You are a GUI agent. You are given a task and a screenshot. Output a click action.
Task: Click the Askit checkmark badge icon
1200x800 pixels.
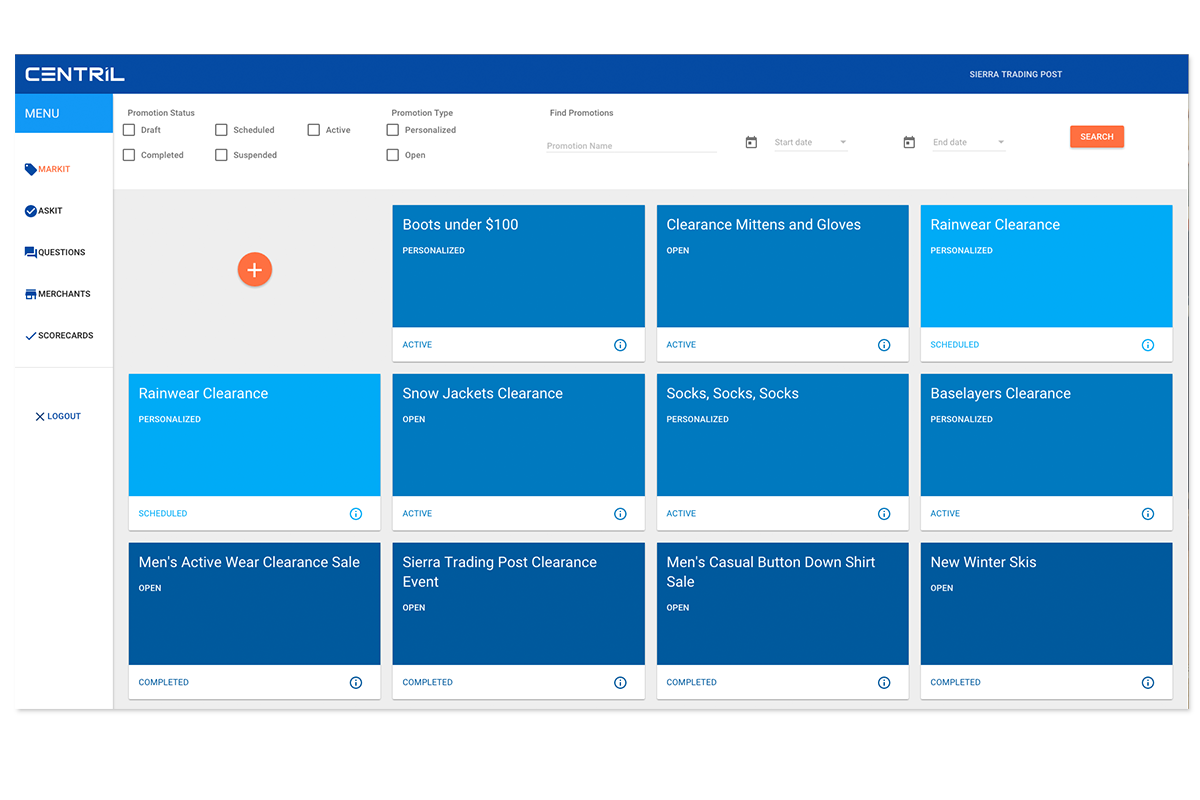[30, 211]
